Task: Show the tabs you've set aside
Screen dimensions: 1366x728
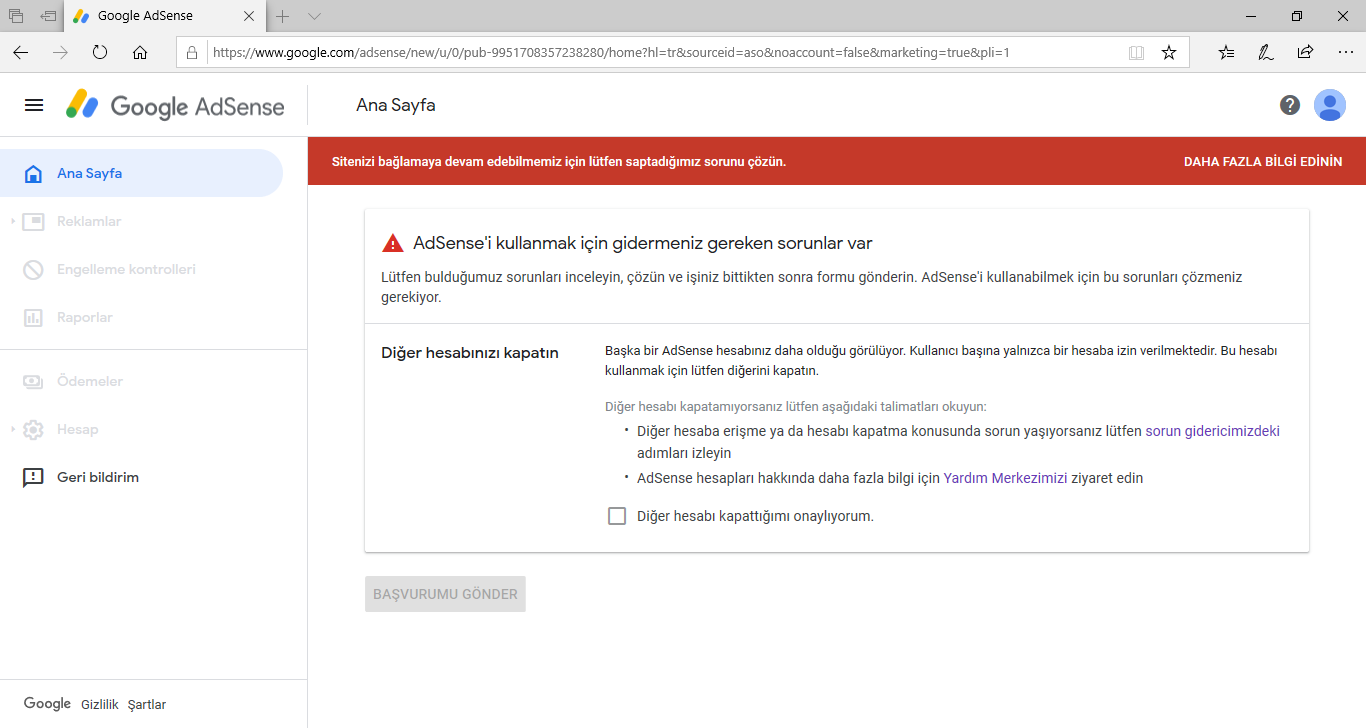Action: [x=16, y=16]
